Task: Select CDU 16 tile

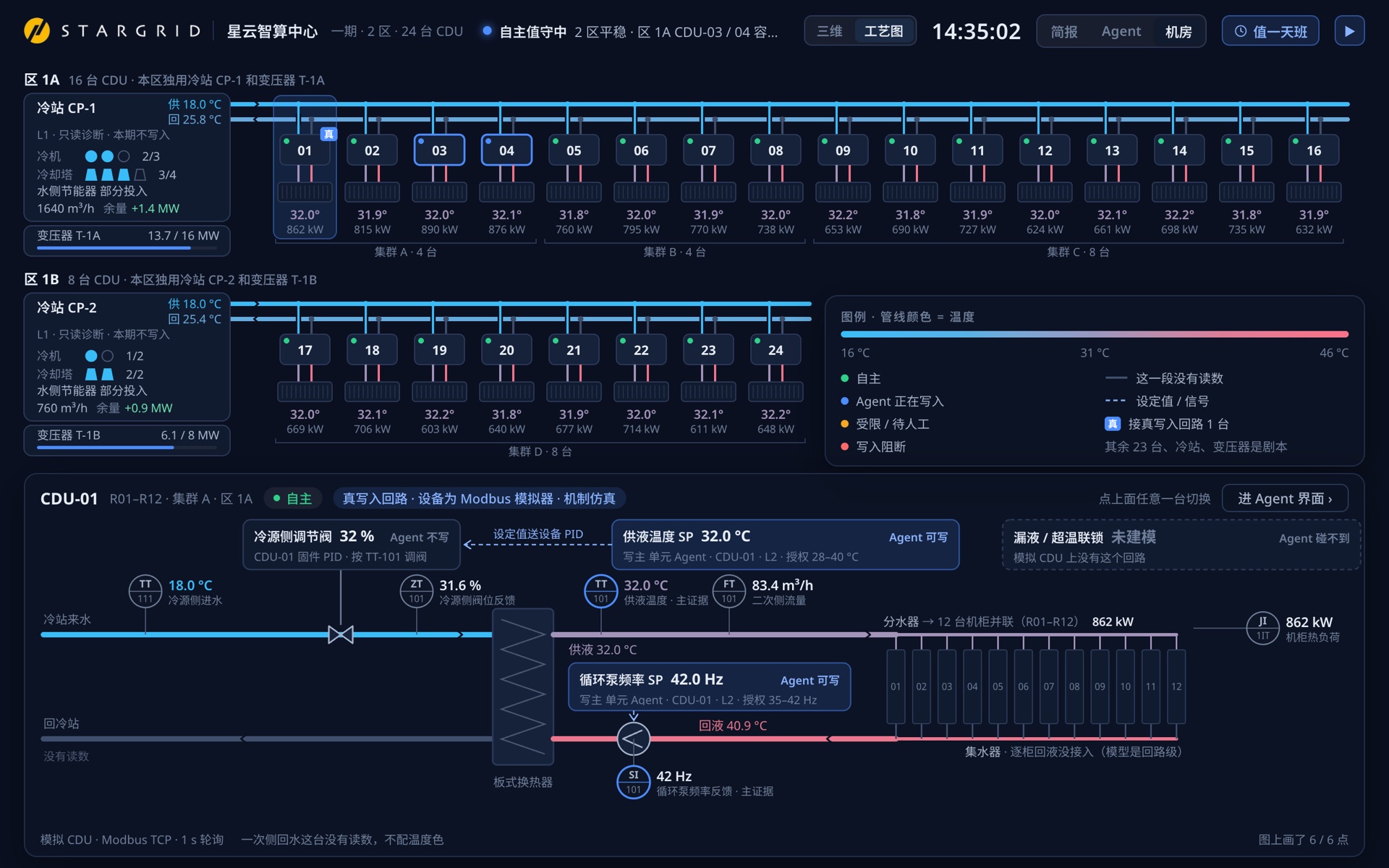Action: pyautogui.click(x=1314, y=150)
